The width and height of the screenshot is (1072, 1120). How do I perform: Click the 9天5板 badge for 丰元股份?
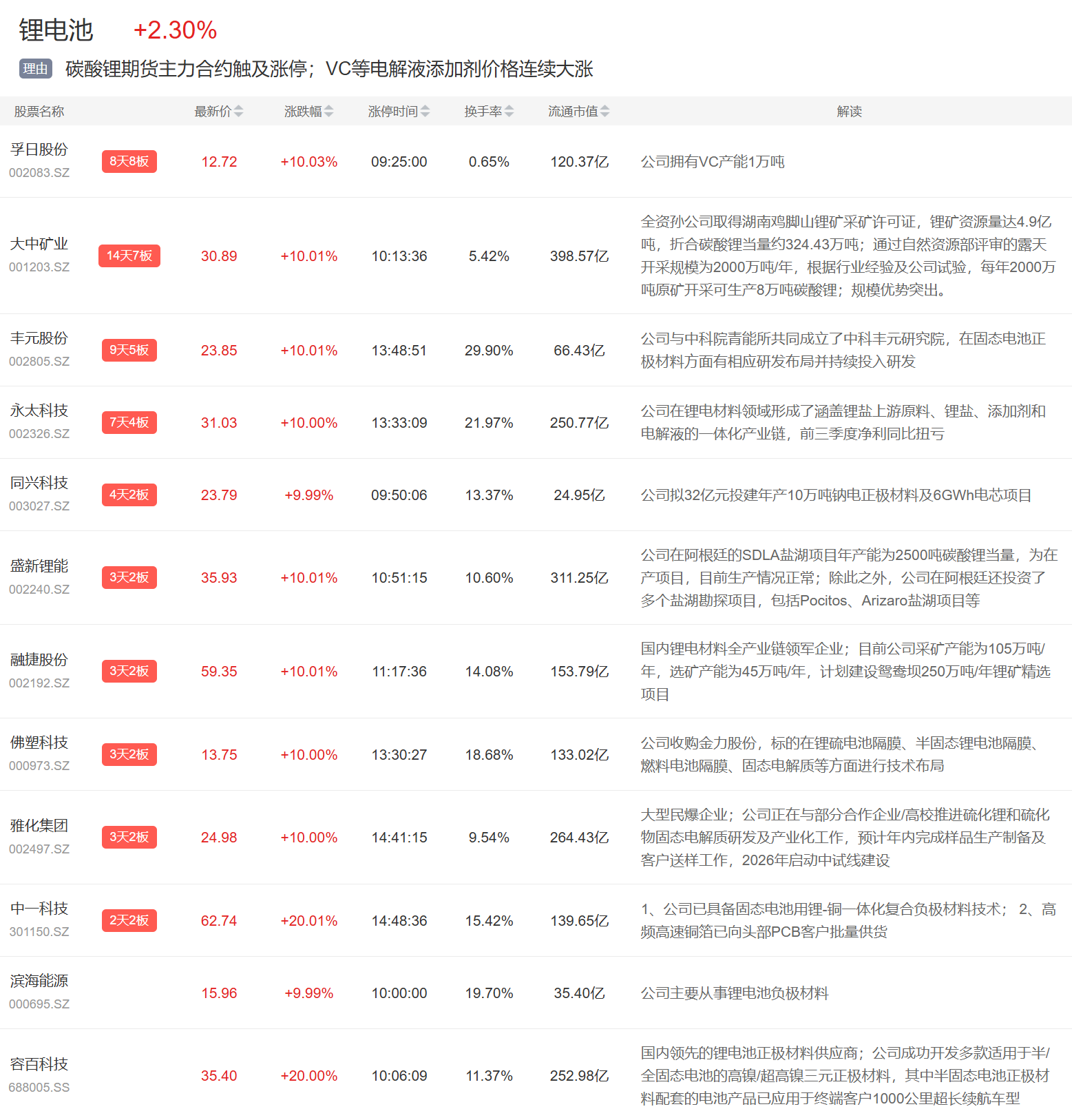coord(129,350)
